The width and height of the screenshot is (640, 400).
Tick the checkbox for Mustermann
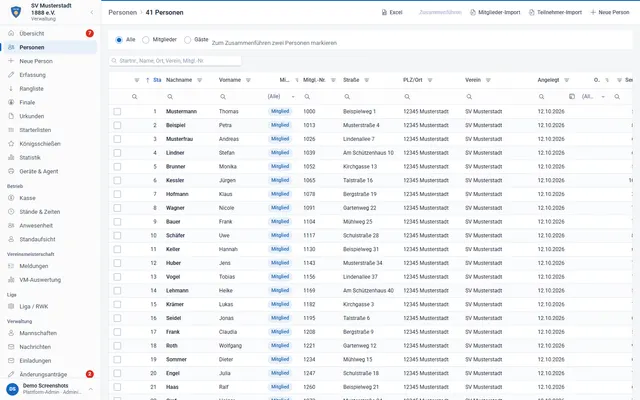coord(117,111)
